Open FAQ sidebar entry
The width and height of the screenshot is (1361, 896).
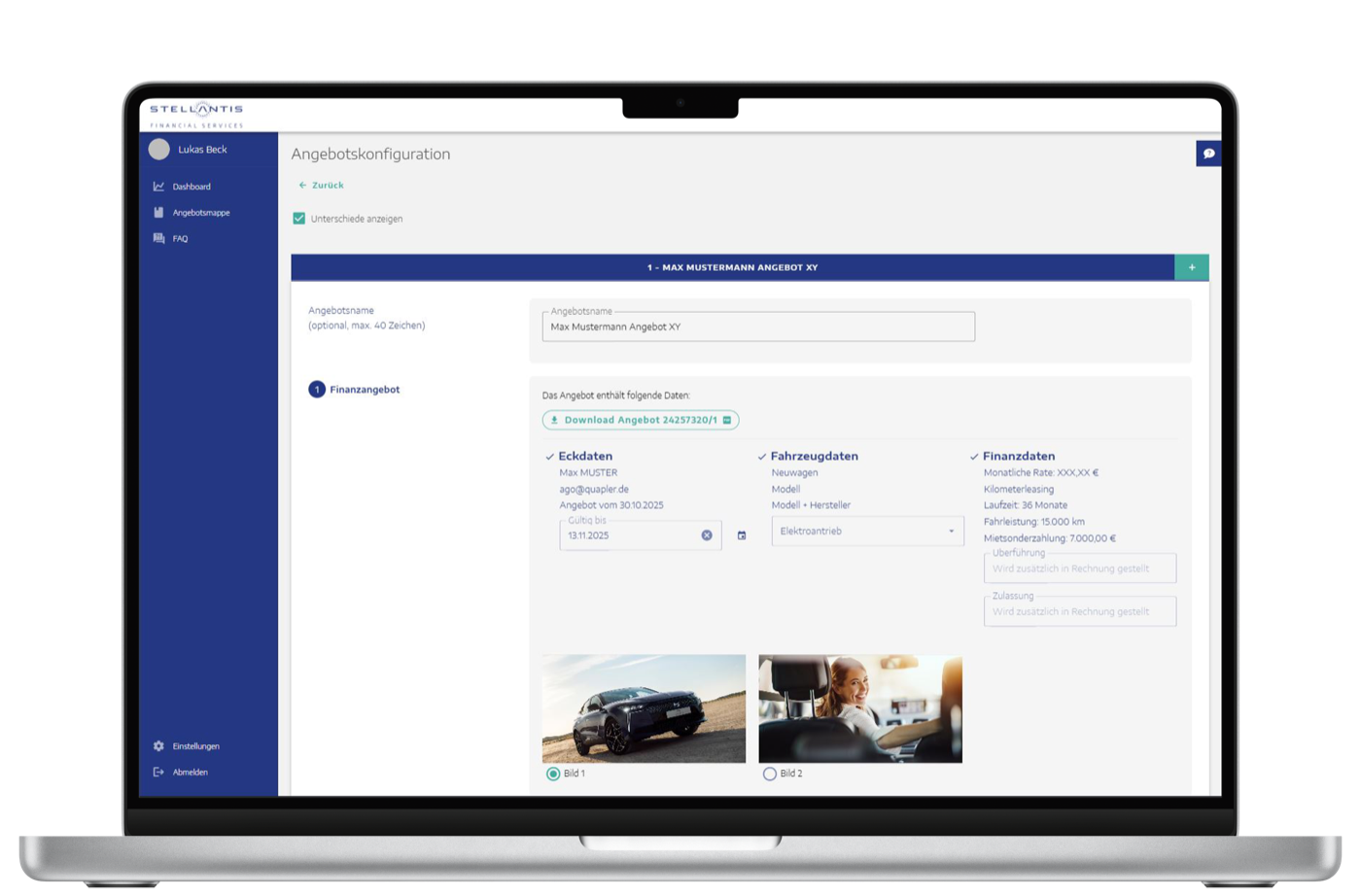point(180,239)
